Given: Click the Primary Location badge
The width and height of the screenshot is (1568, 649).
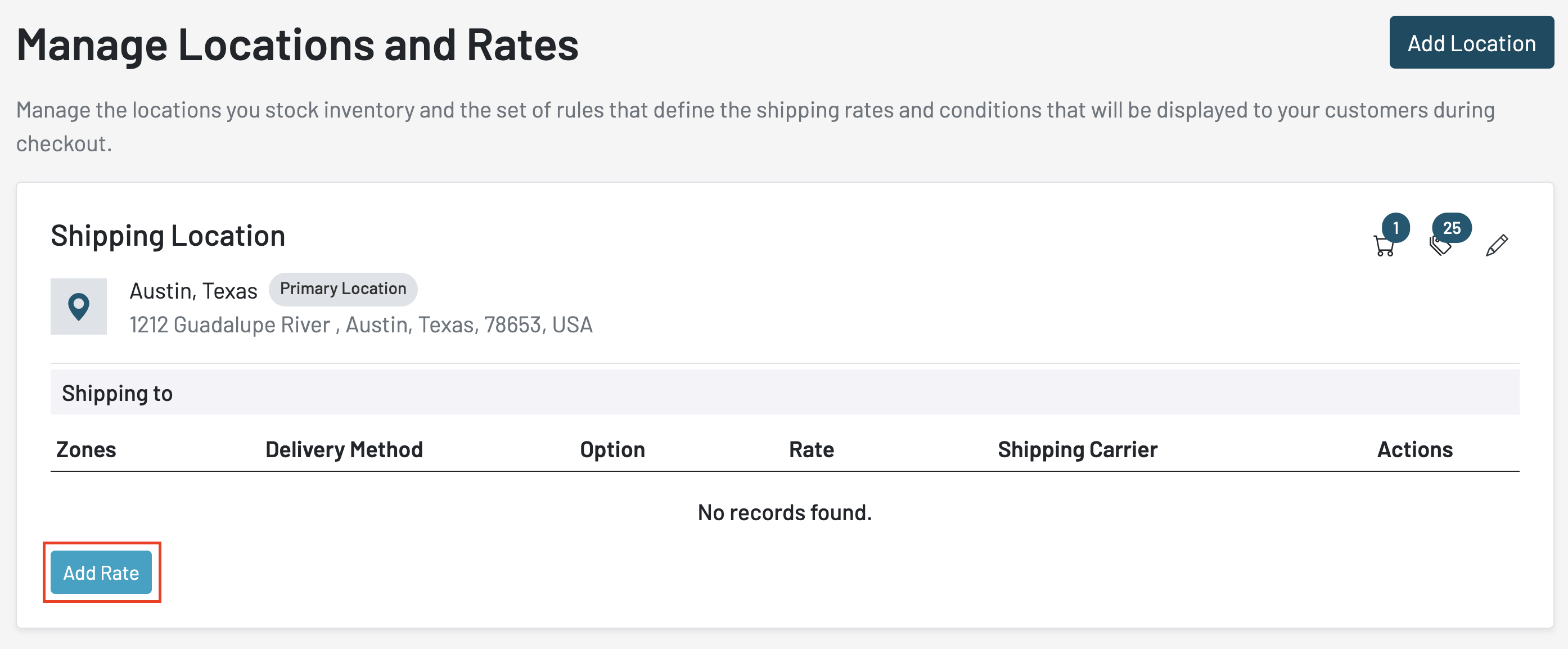Looking at the screenshot, I should click(x=343, y=289).
